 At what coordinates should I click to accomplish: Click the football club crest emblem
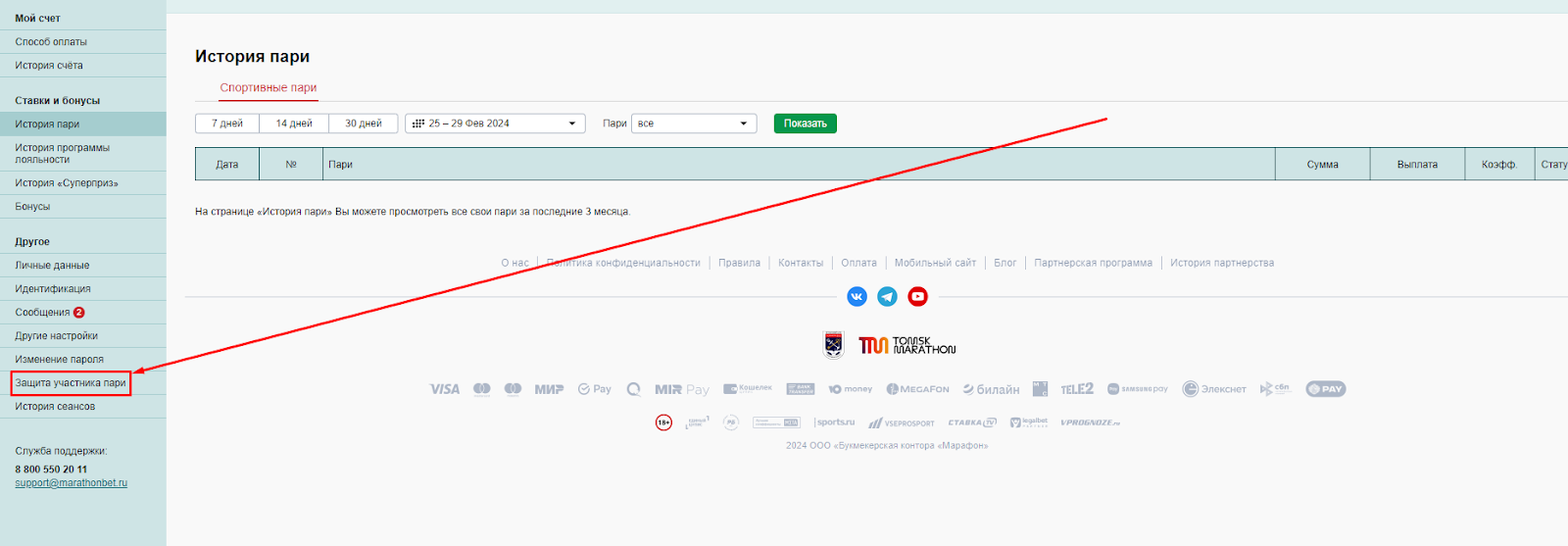833,345
